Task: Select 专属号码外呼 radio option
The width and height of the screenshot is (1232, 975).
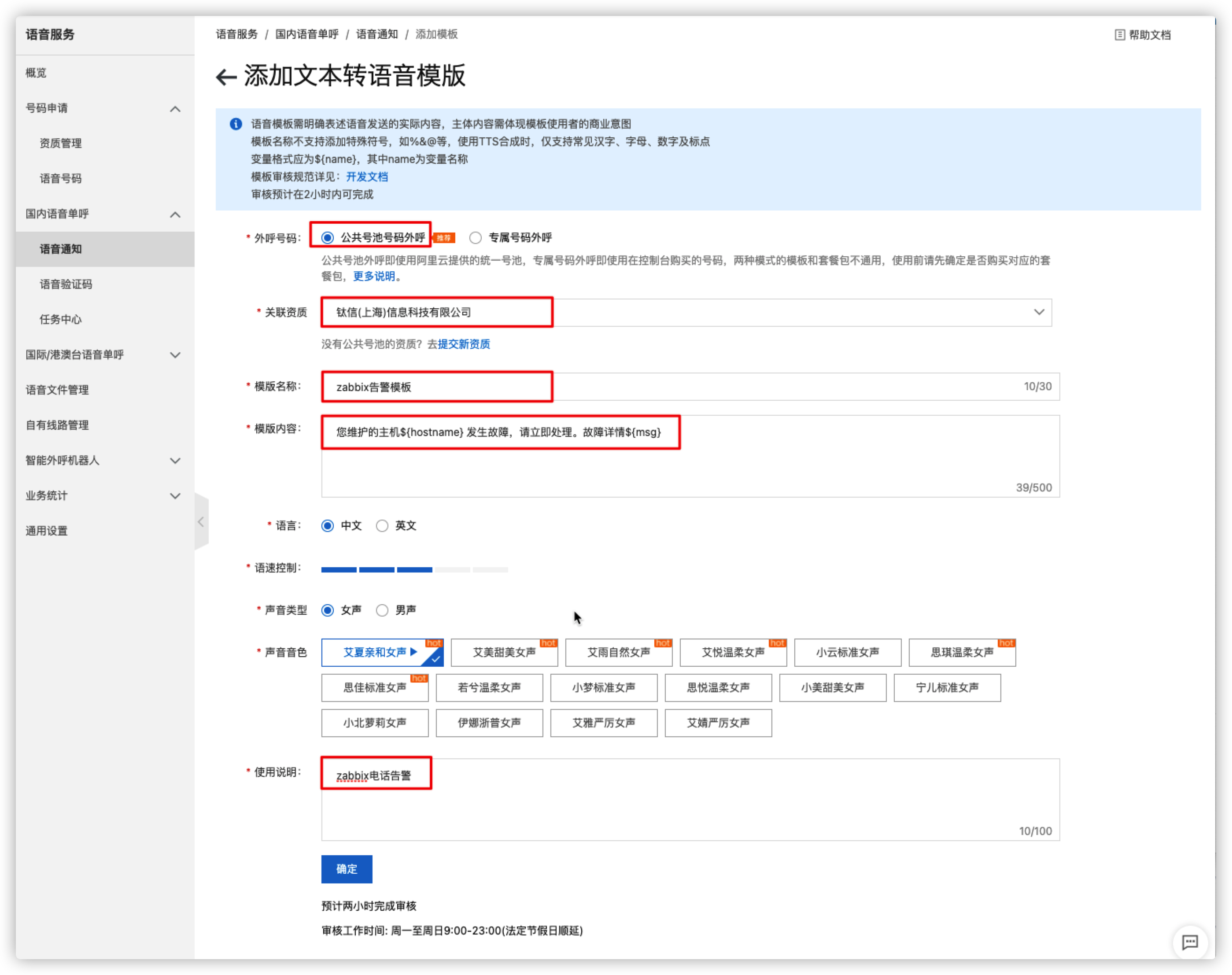Action: point(476,237)
